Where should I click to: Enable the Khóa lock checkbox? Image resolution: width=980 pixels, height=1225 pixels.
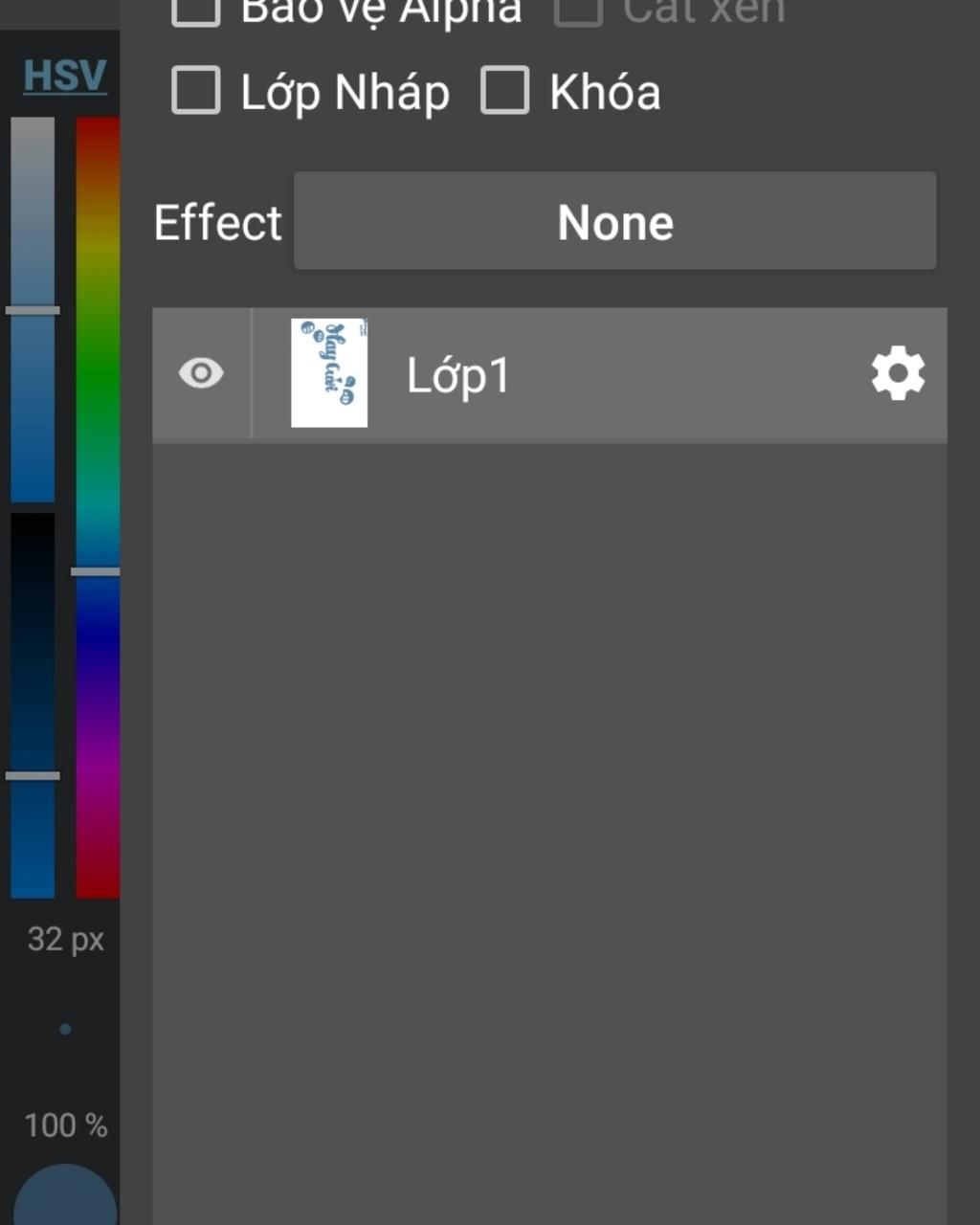coord(504,90)
